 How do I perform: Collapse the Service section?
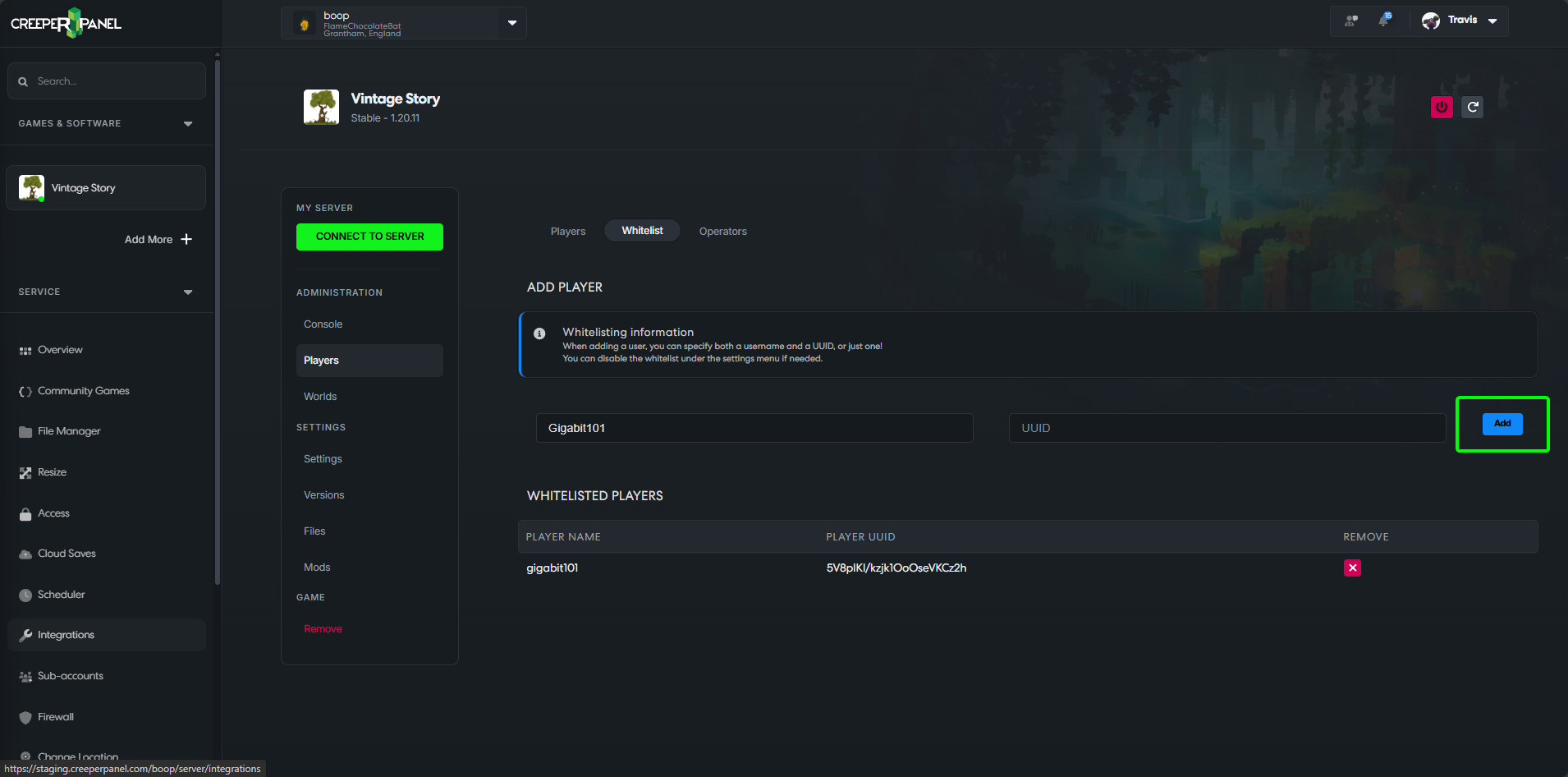[x=188, y=292]
